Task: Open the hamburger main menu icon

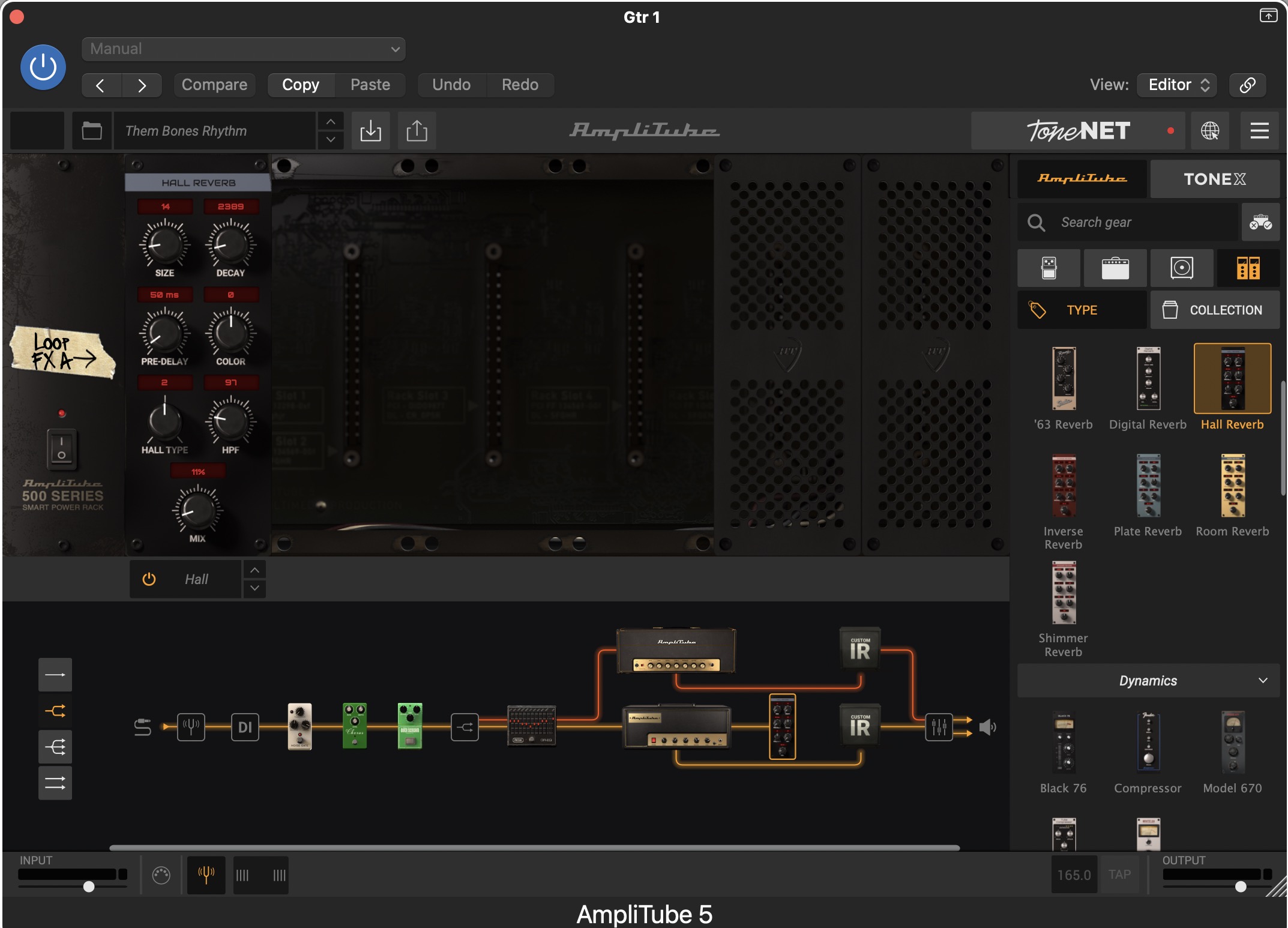Action: point(1259,131)
